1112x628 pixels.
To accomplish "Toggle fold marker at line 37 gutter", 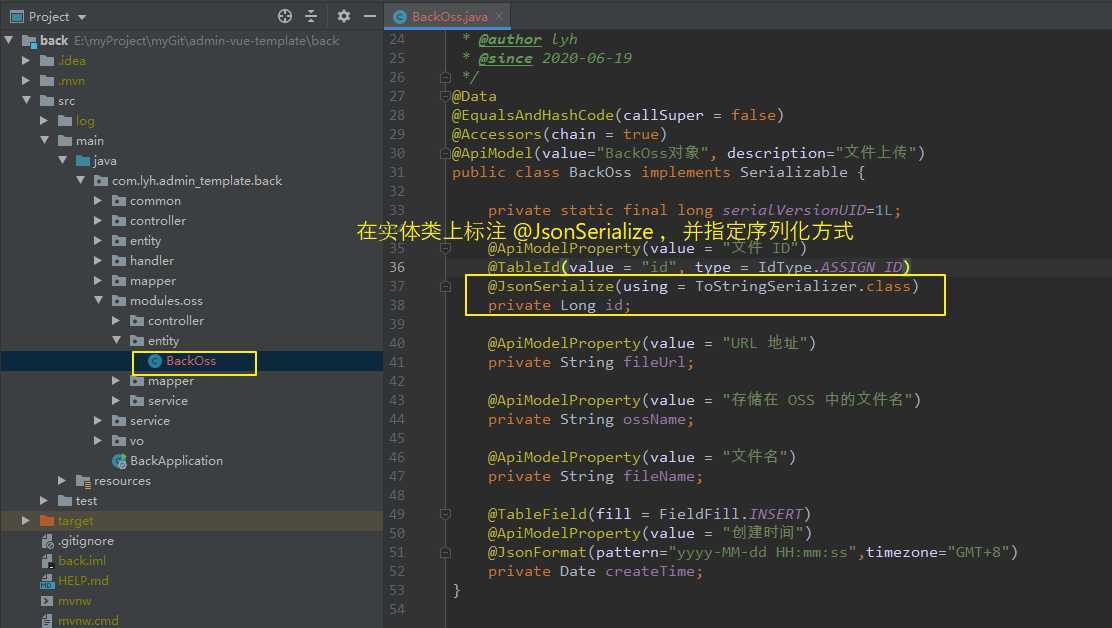I will [x=445, y=286].
